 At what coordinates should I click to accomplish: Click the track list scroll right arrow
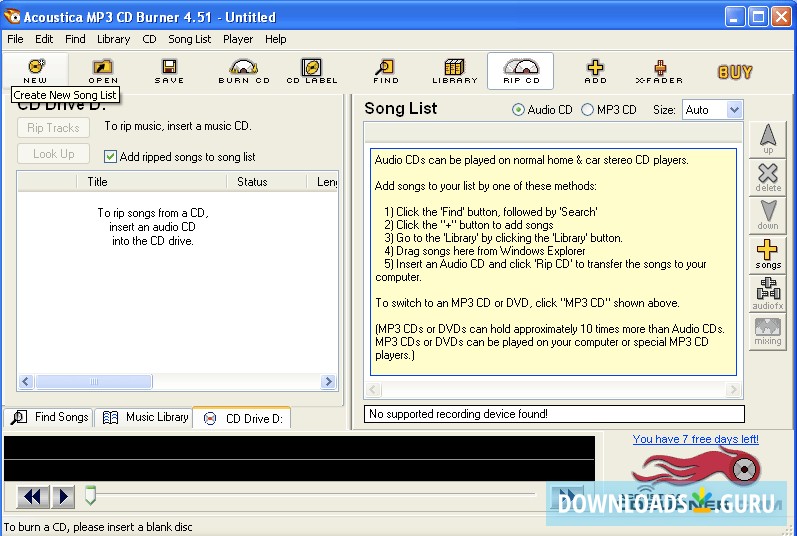328,382
